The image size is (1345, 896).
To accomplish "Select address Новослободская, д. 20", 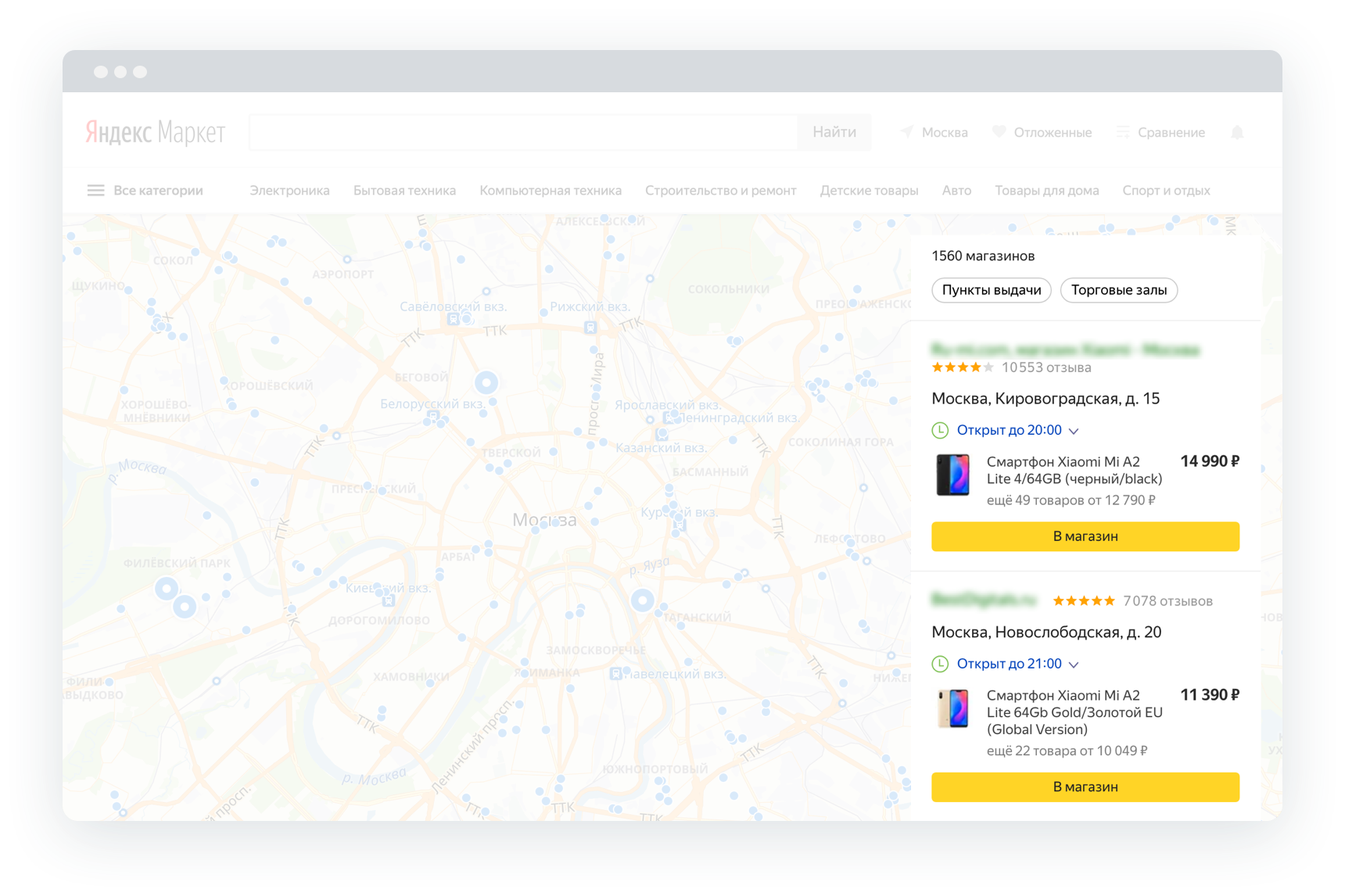I will point(1046,632).
